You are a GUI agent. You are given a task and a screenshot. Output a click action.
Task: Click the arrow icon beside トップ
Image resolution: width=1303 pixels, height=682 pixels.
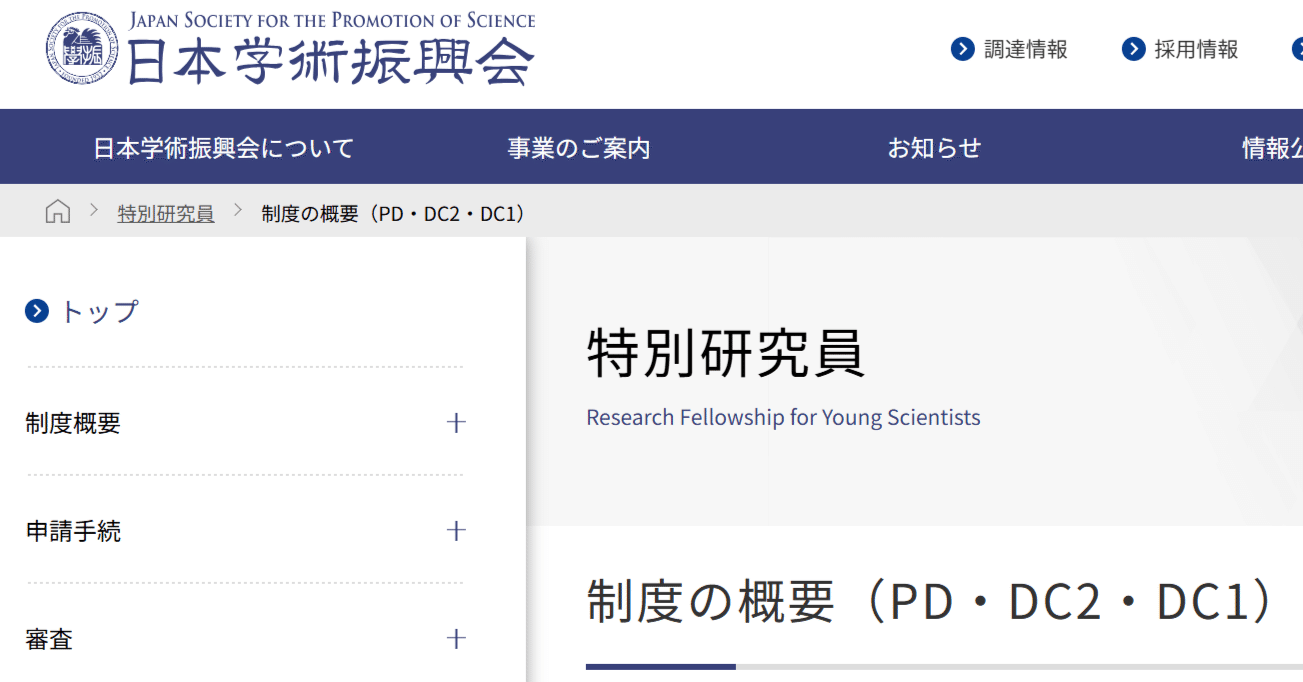37,312
